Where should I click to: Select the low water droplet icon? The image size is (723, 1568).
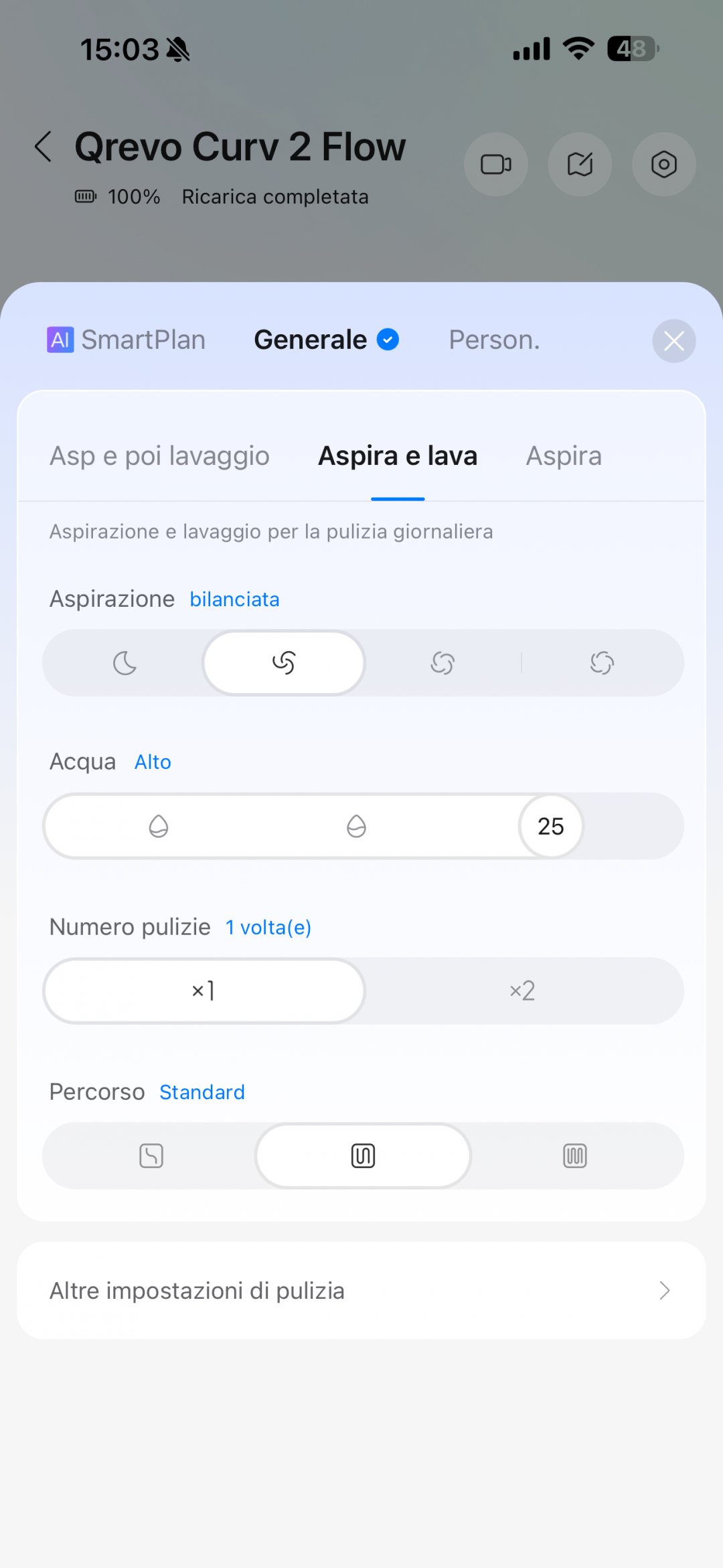[159, 826]
